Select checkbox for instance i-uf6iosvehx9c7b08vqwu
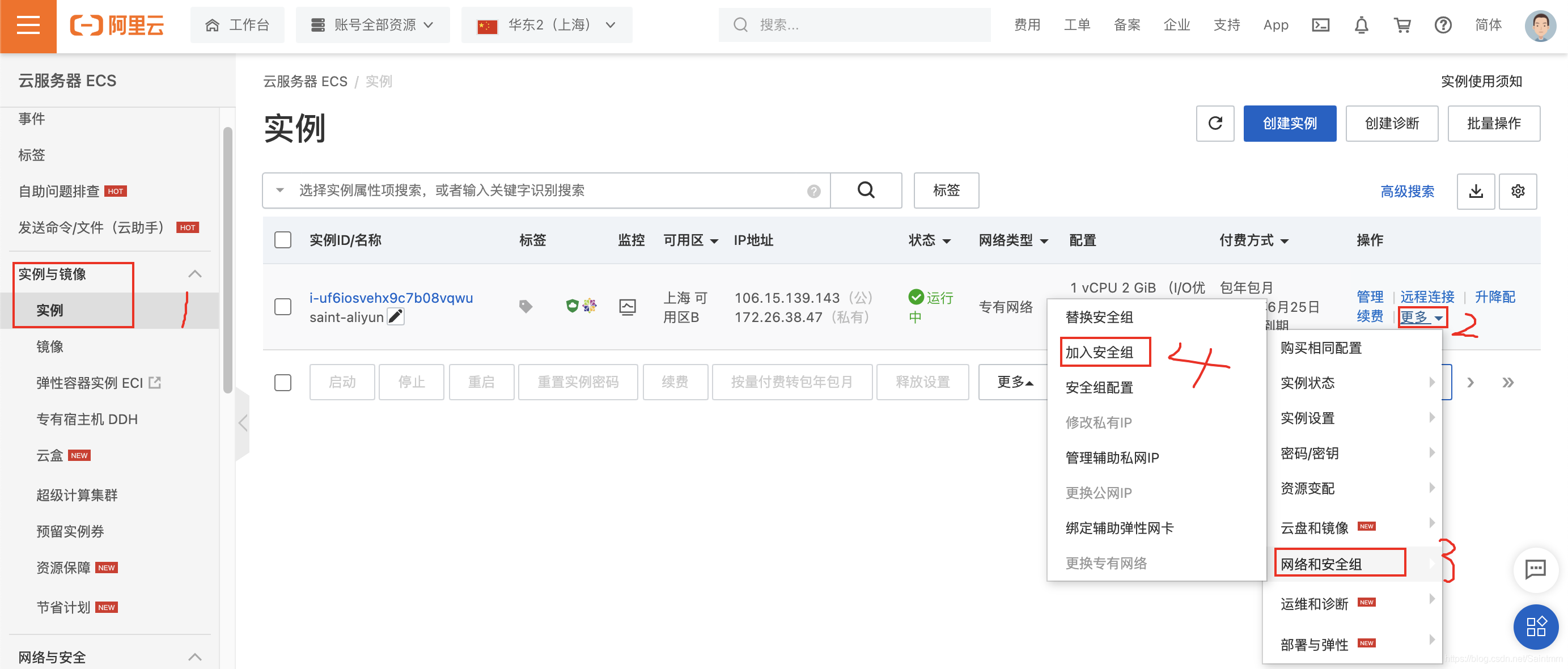This screenshot has height=669, width=1568. coord(282,306)
